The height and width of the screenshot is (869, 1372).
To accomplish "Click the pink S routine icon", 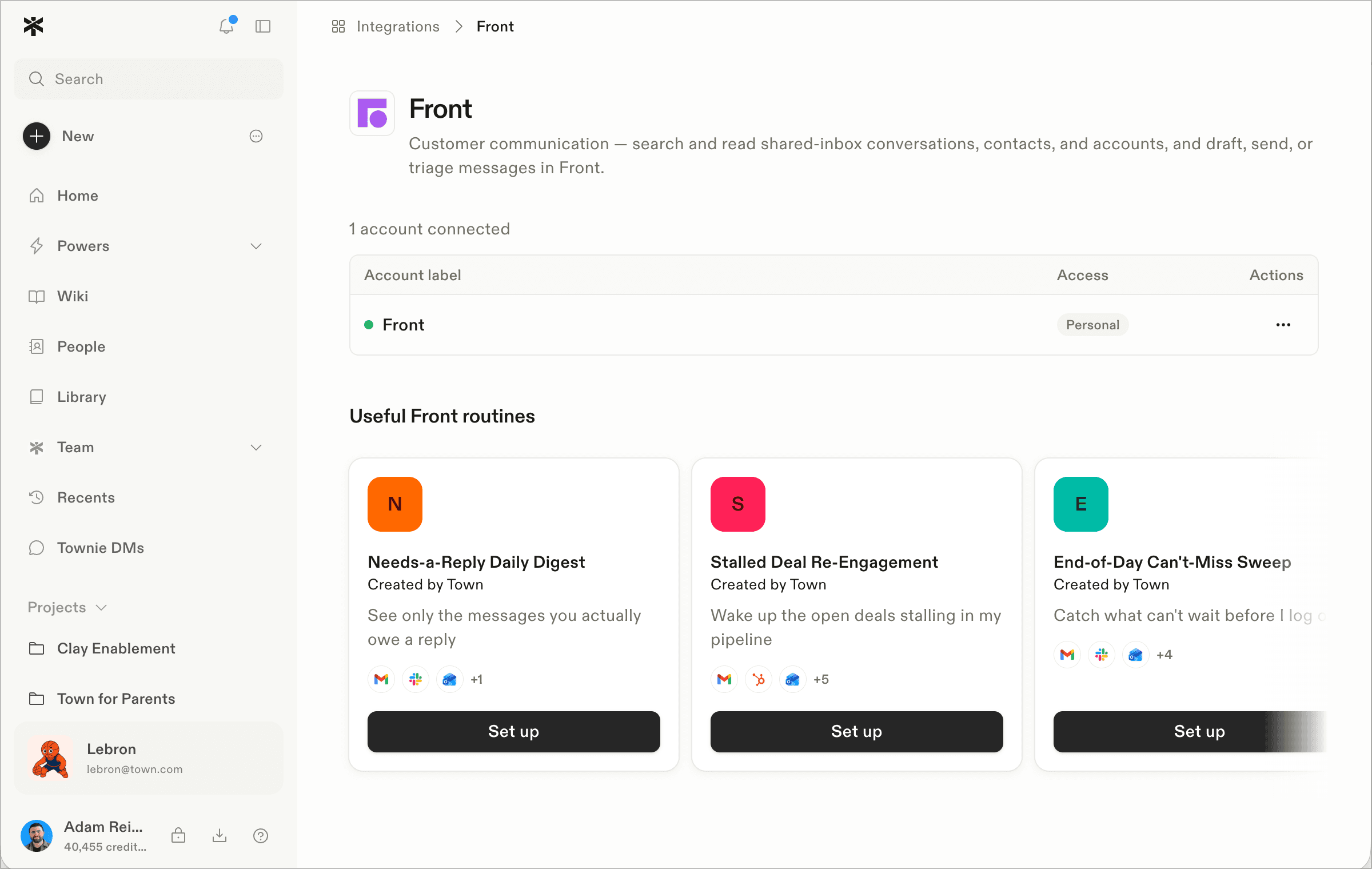I will pos(738,504).
